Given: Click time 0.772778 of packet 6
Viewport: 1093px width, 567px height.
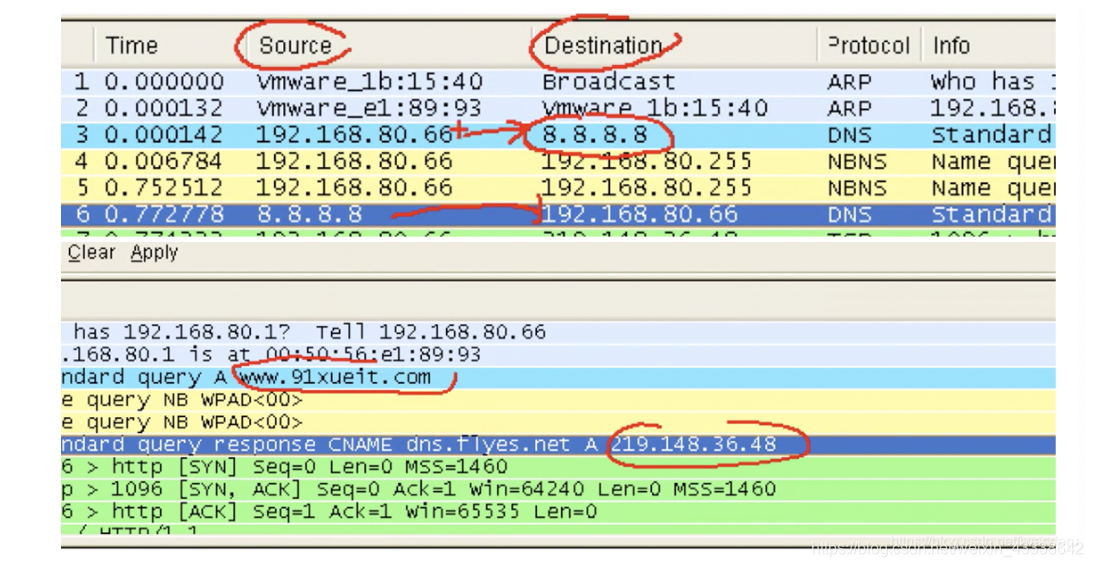Looking at the screenshot, I should [164, 214].
